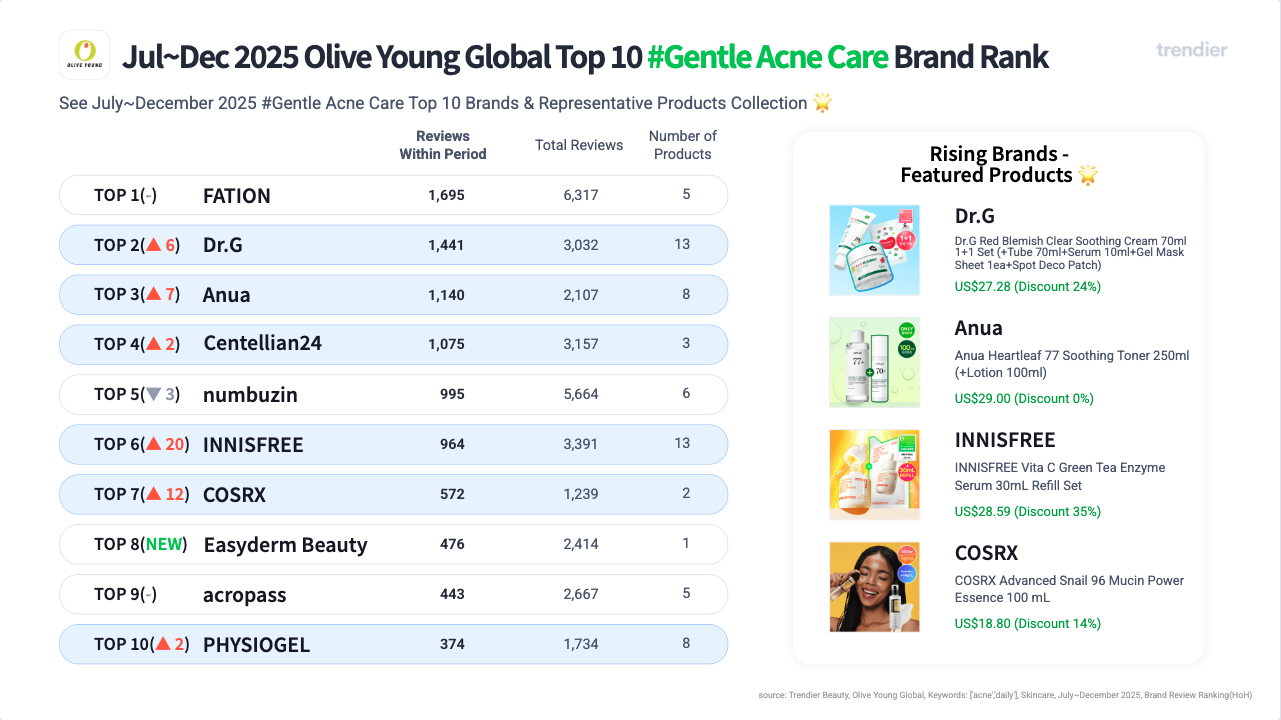Click the red up arrow beside PHYSIOGEL
This screenshot has height=720, width=1281.
point(162,644)
